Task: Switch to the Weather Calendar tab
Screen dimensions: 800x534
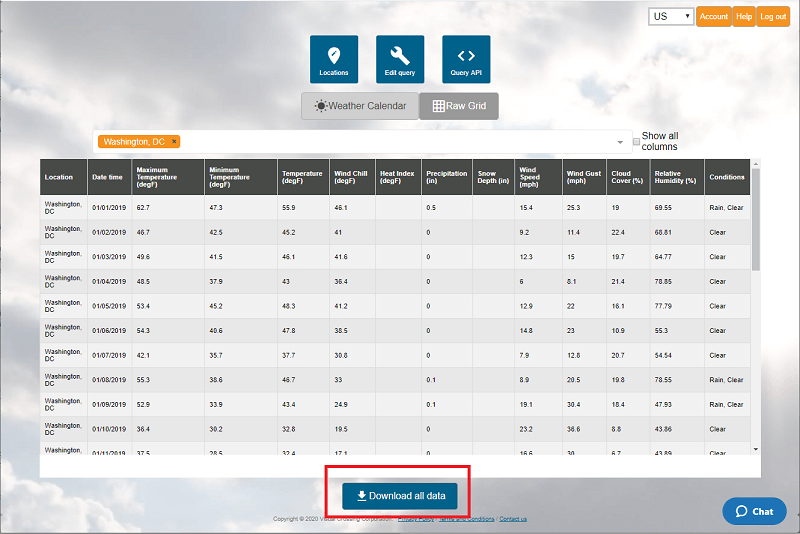Action: pyautogui.click(x=360, y=106)
